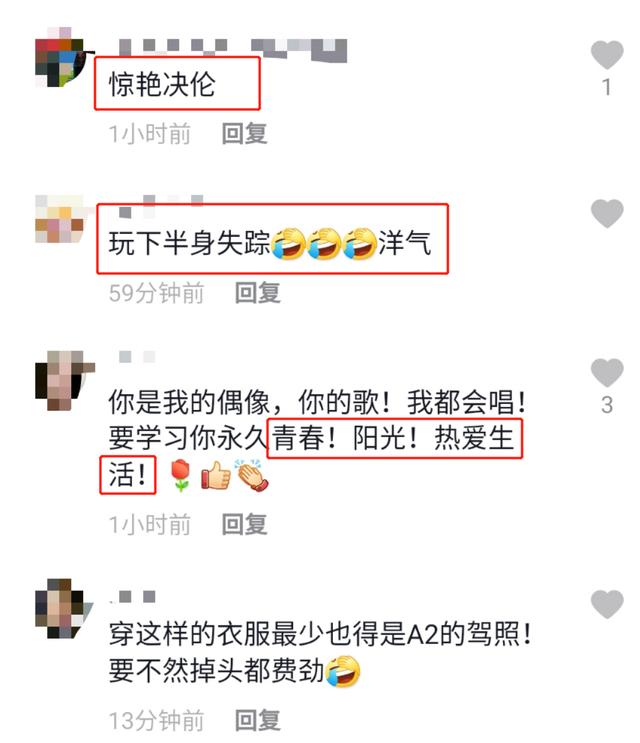
Task: Open username above 穿这样的衣服 comment
Action: click(x=133, y=597)
